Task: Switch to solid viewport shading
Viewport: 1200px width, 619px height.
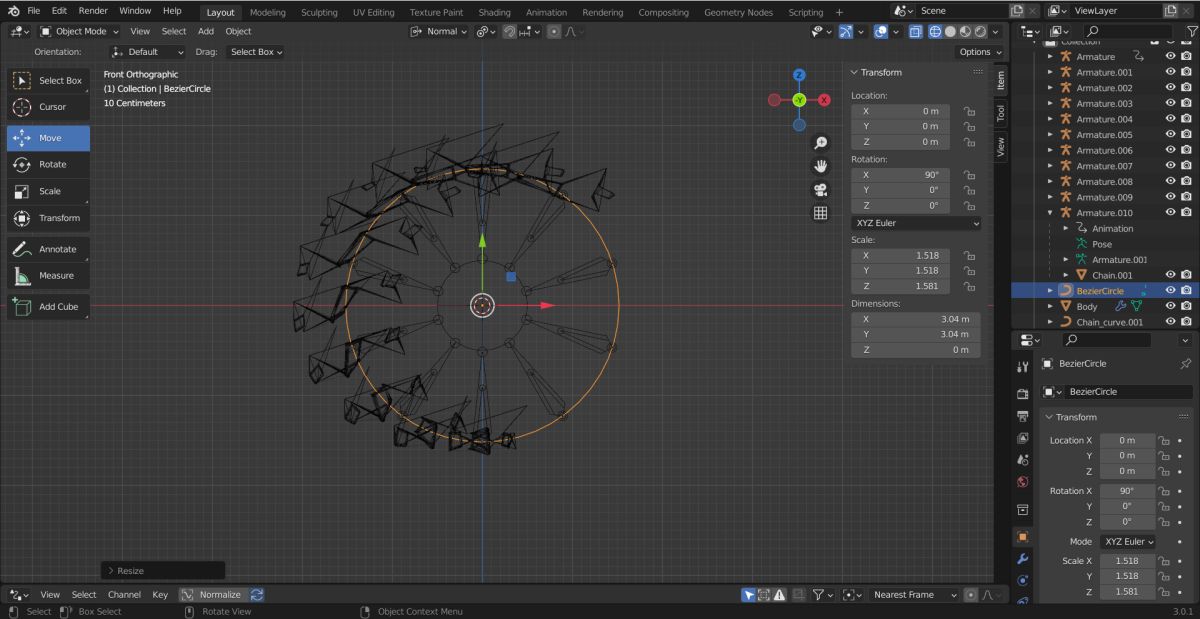Action: tap(950, 31)
